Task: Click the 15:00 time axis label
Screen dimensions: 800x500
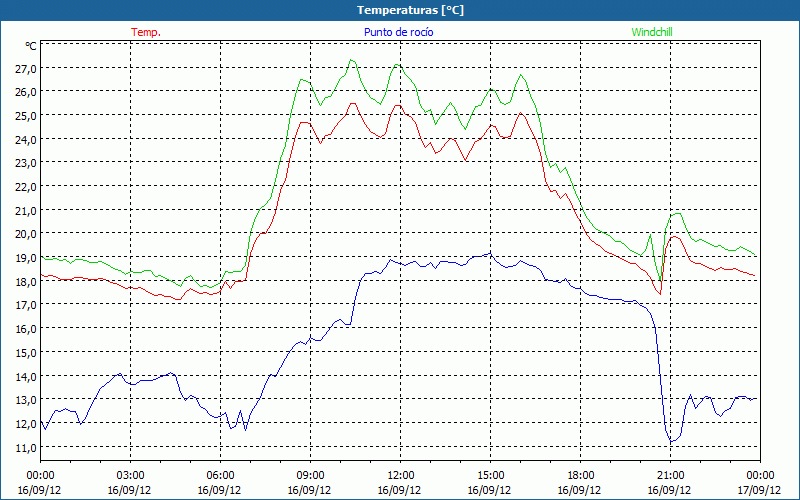Action: pyautogui.click(x=491, y=476)
